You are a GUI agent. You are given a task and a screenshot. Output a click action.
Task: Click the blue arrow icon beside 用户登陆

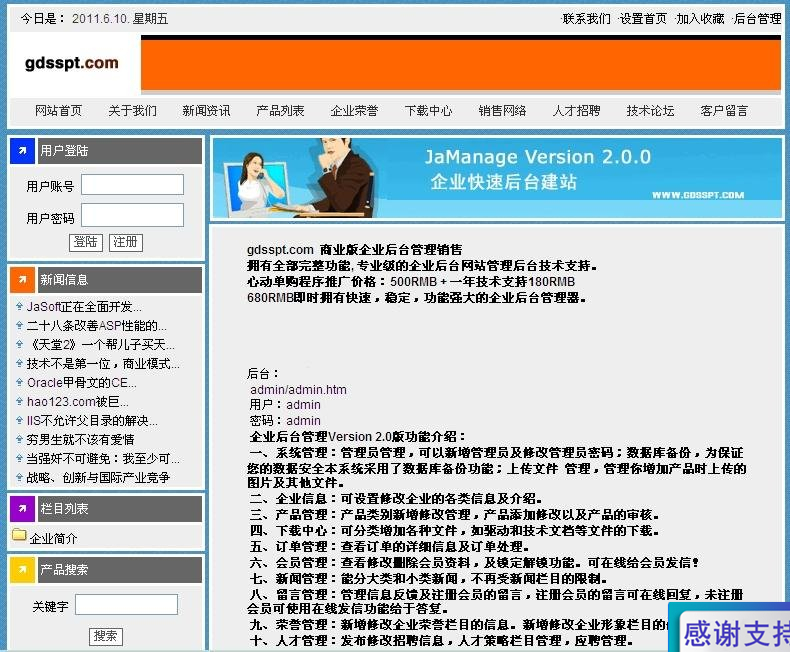click(x=22, y=151)
